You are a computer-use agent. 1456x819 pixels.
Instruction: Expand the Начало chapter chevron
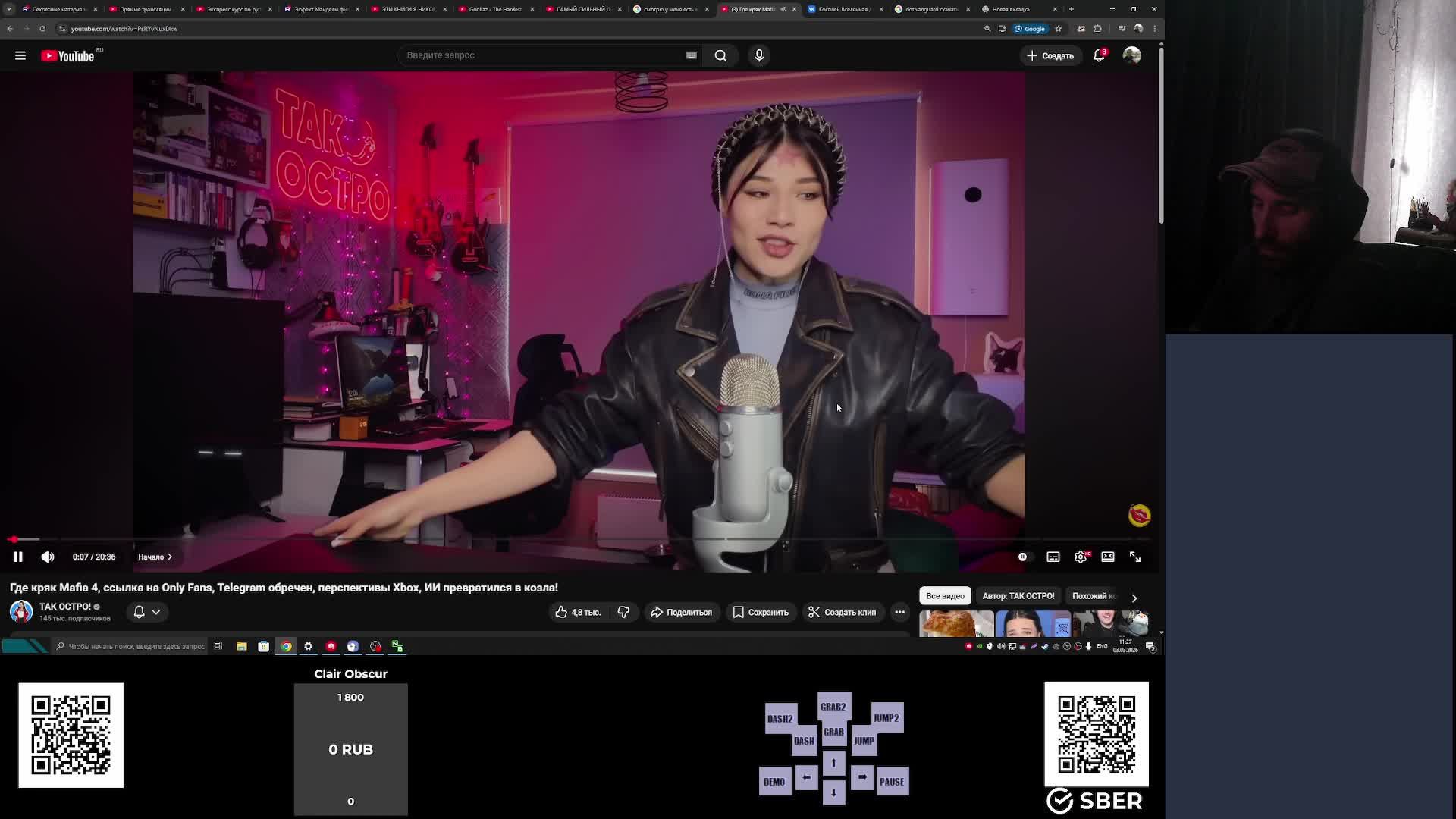click(170, 557)
